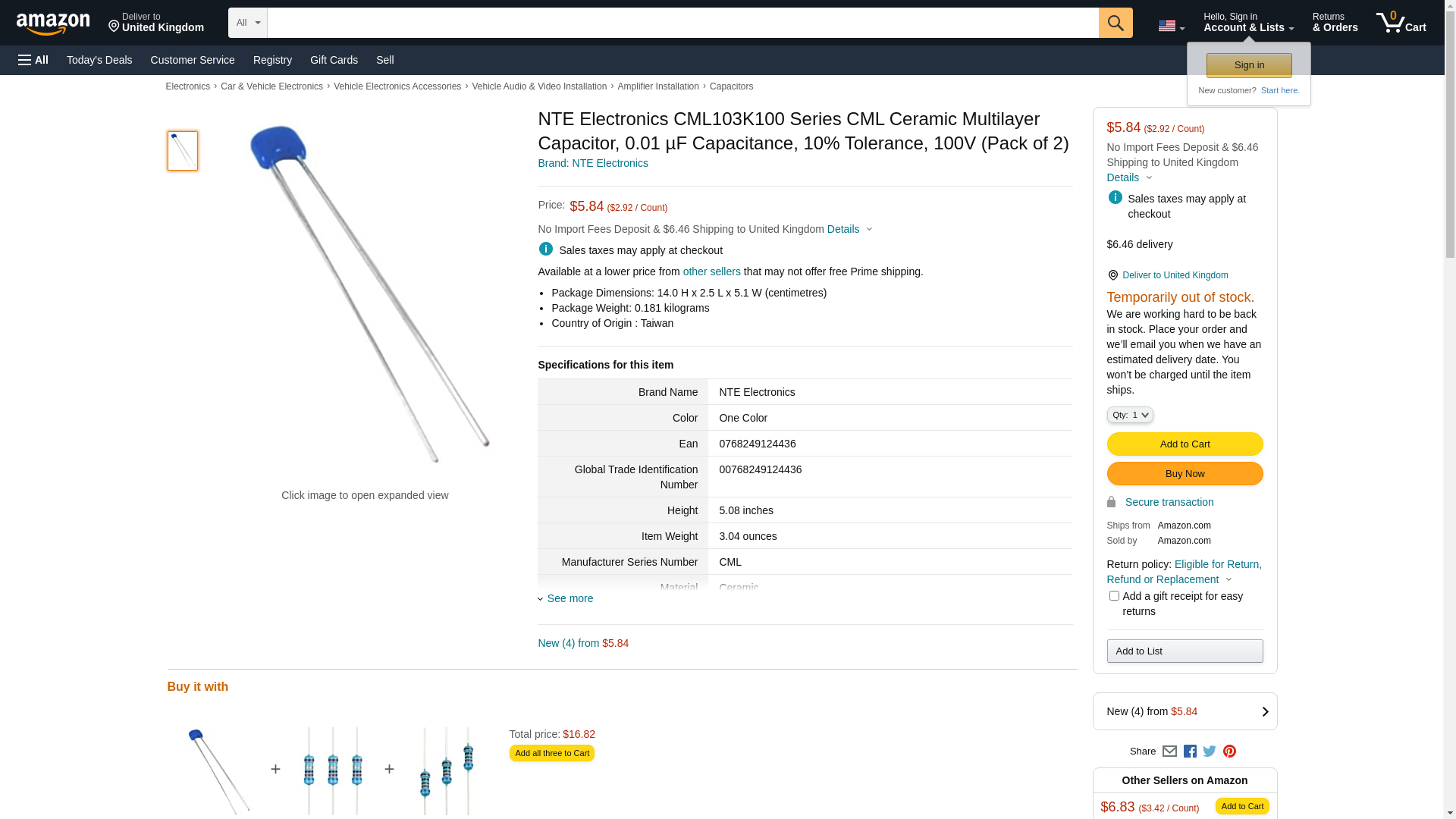Share on Twitter icon
The image size is (1456, 819).
click(1210, 752)
